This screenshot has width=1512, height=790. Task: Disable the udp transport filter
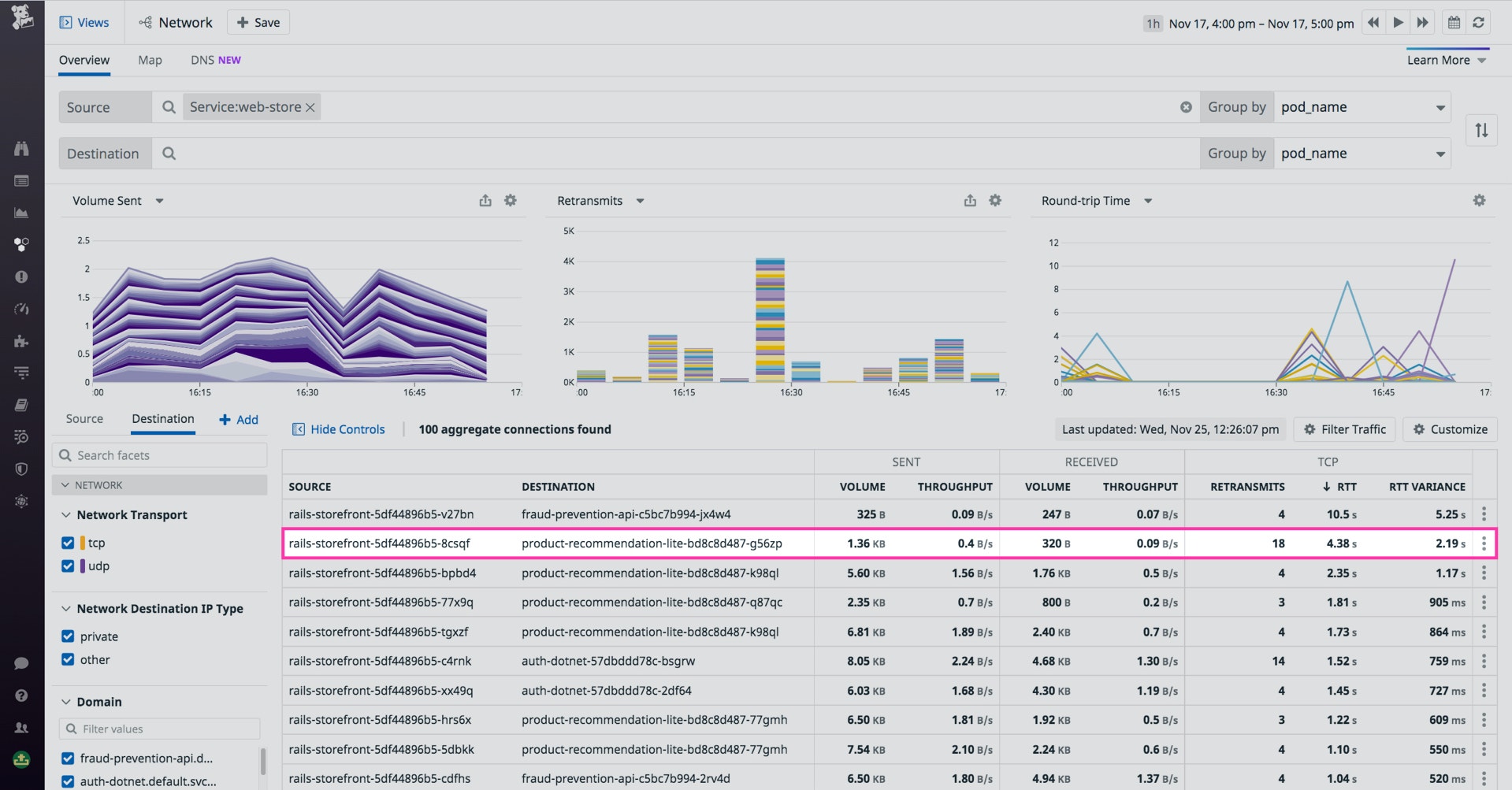tap(67, 566)
